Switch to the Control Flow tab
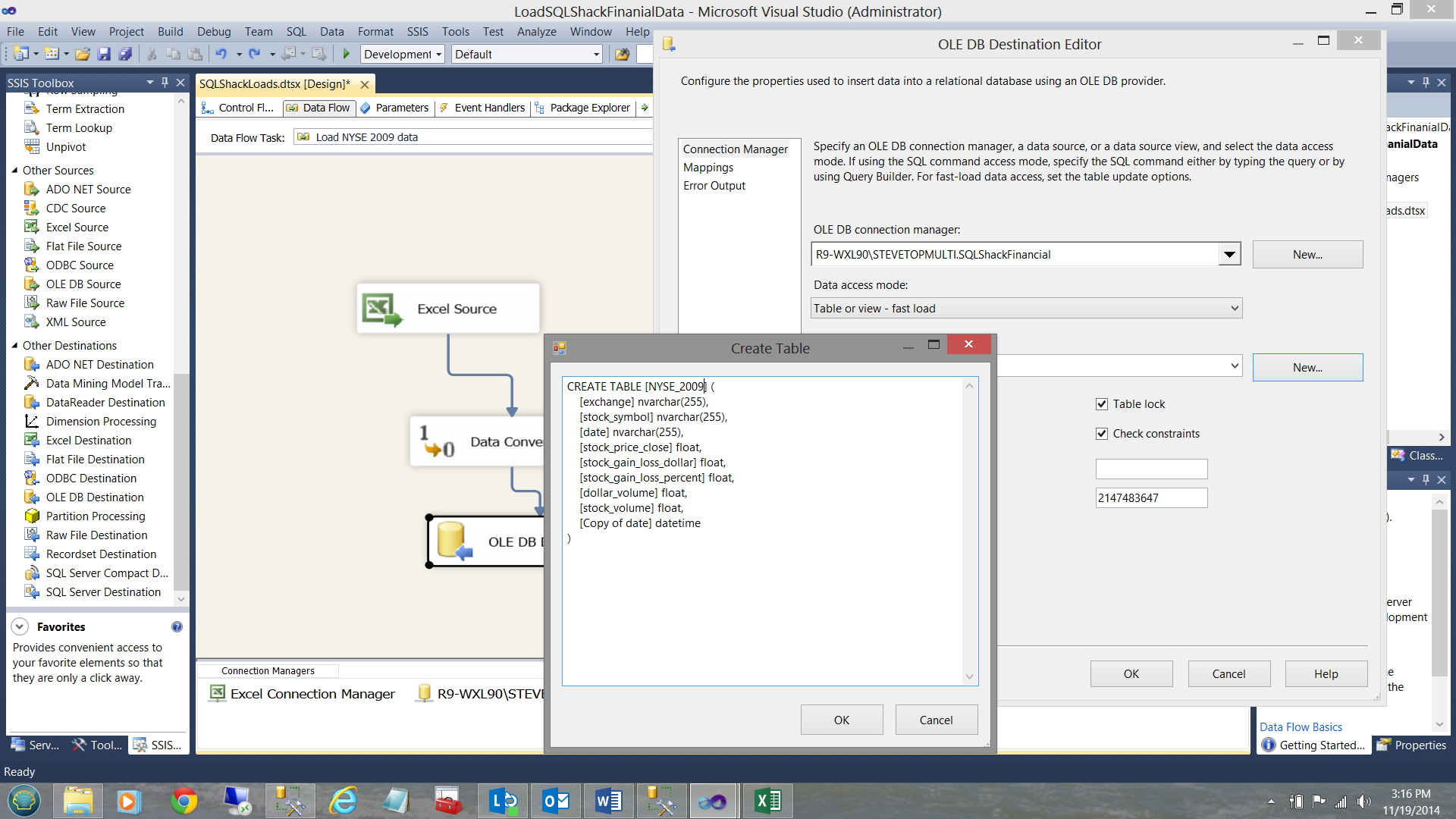 (x=238, y=108)
